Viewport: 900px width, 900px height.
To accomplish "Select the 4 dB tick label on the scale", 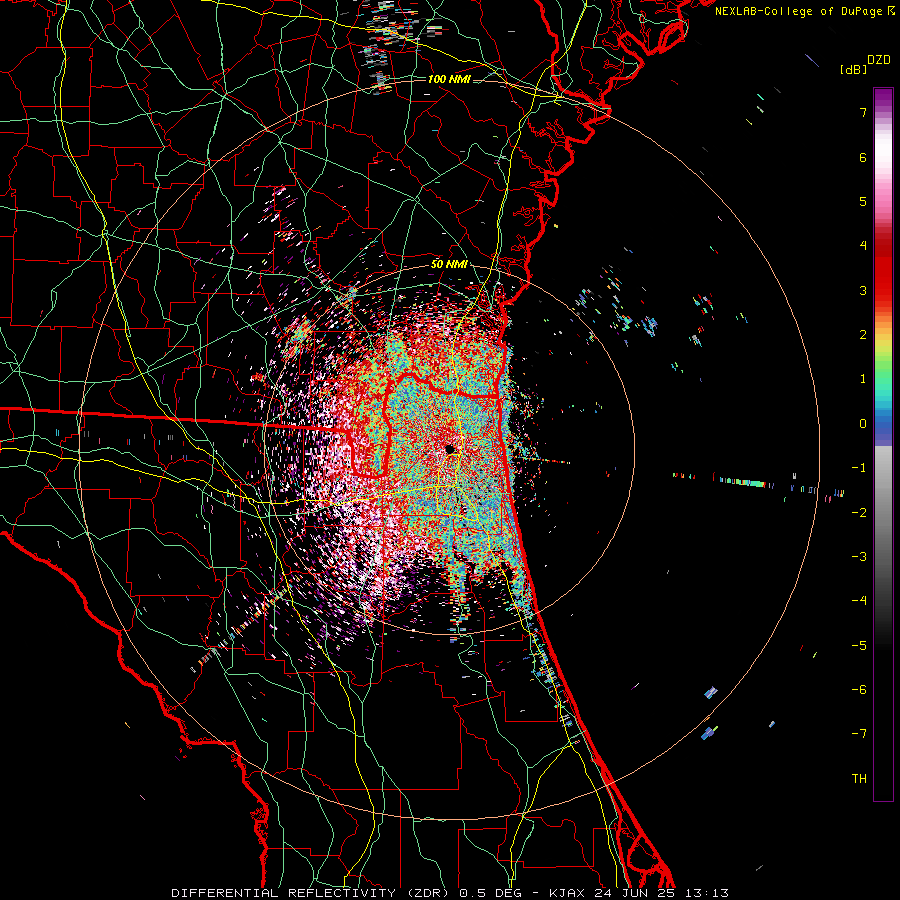I will click(863, 246).
